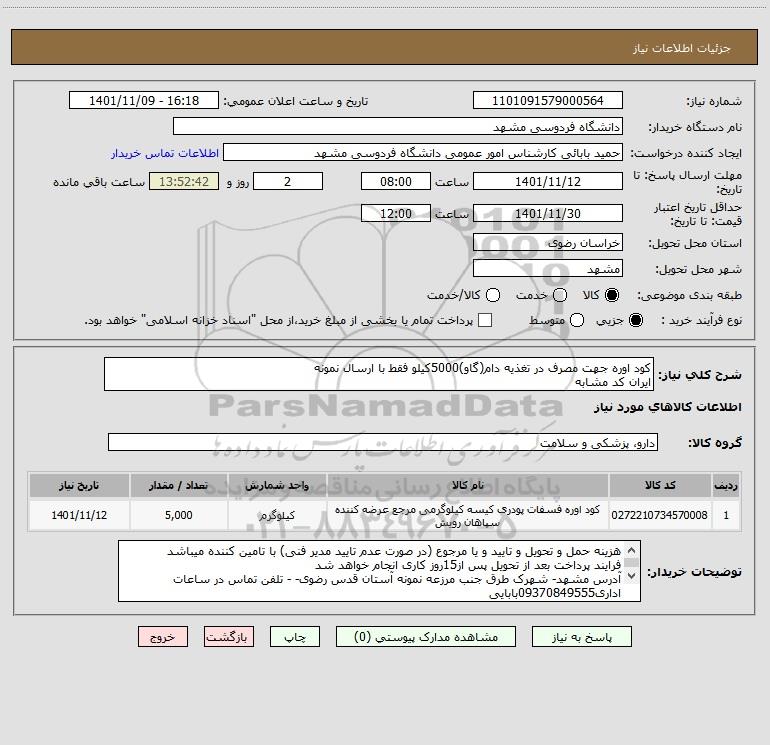Click the توضیحات خریدار text area

pos(379,571)
